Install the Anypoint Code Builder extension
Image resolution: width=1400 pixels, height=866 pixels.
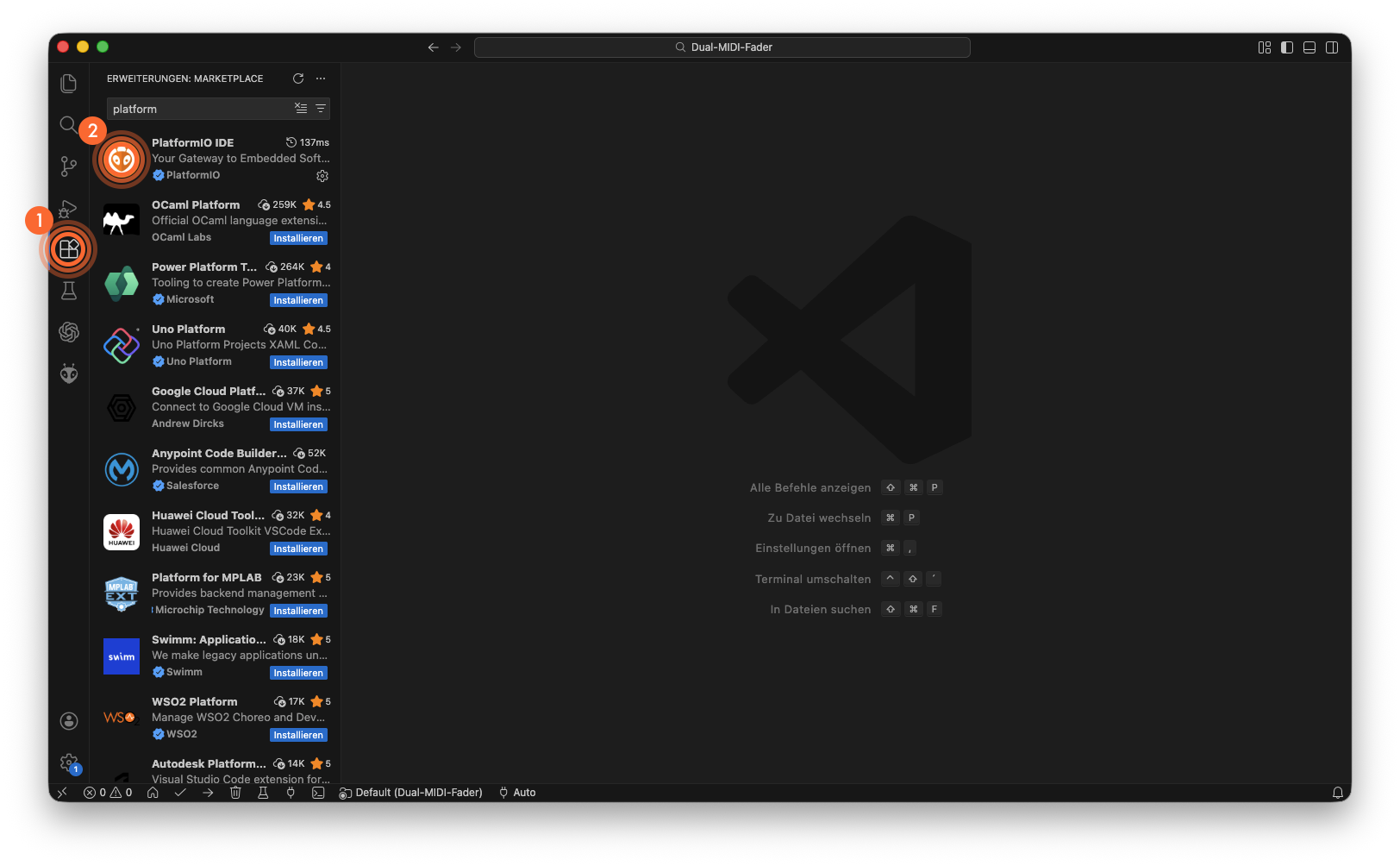(x=298, y=486)
